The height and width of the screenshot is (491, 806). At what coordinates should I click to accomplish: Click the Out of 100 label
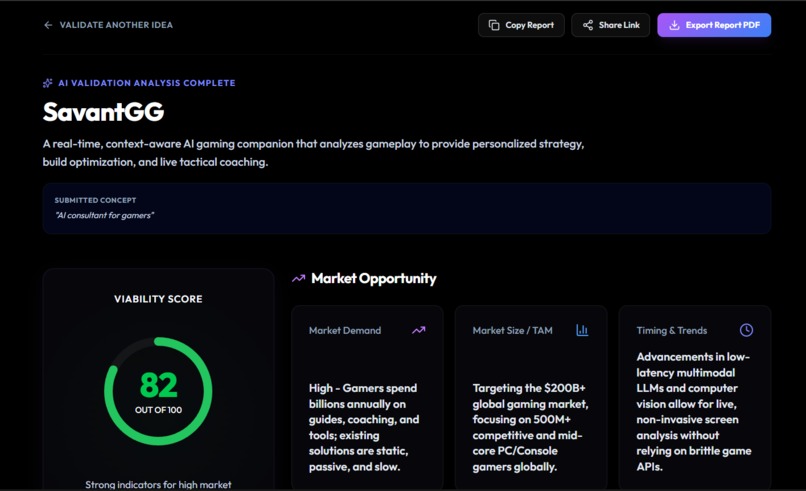pos(158,410)
